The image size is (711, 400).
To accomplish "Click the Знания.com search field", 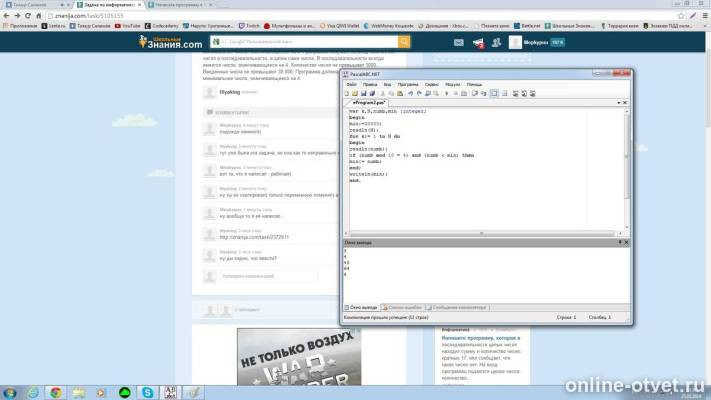I will (304, 42).
